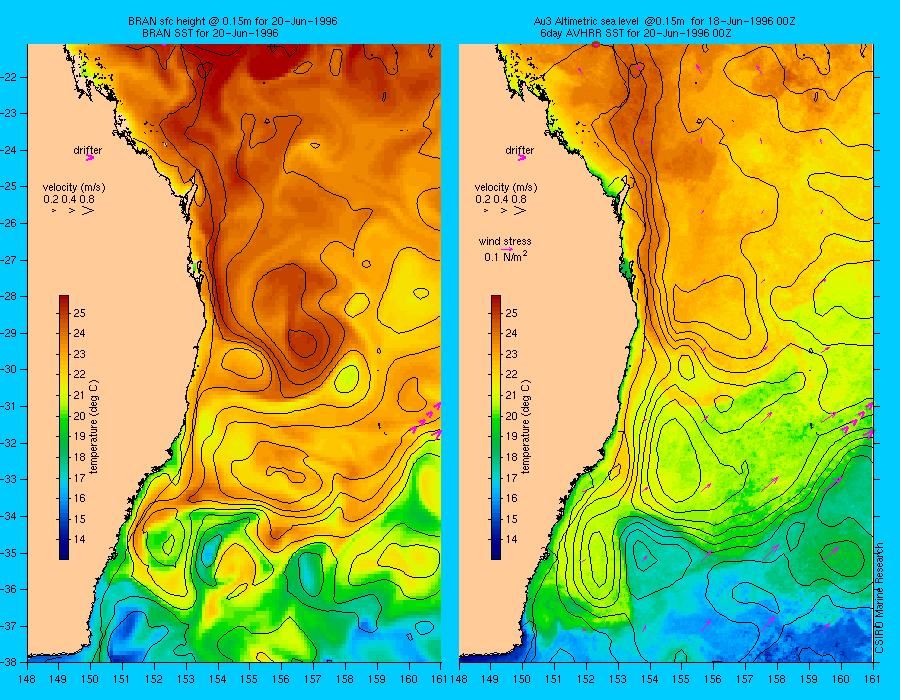Click longitude 158 label under left map
The height and width of the screenshot is (700, 900).
(345, 680)
